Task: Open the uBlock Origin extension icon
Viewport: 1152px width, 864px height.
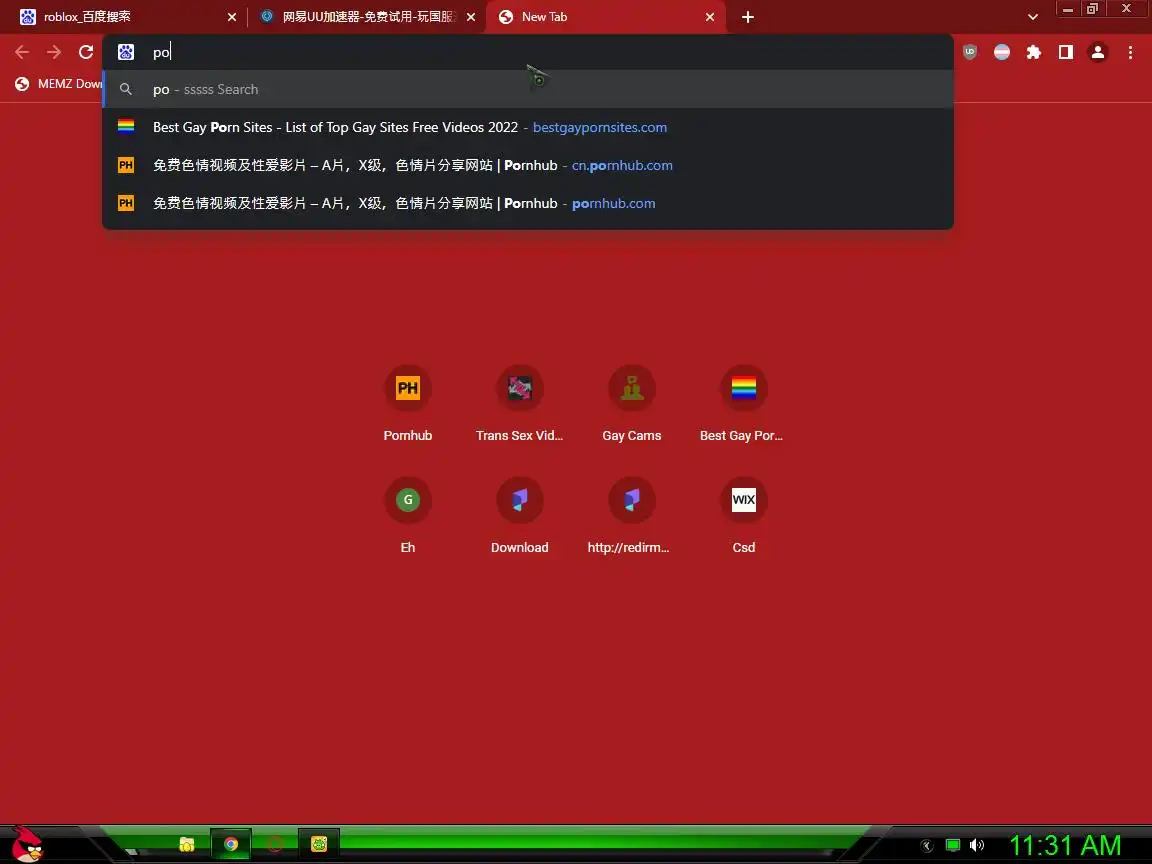Action: point(970,52)
